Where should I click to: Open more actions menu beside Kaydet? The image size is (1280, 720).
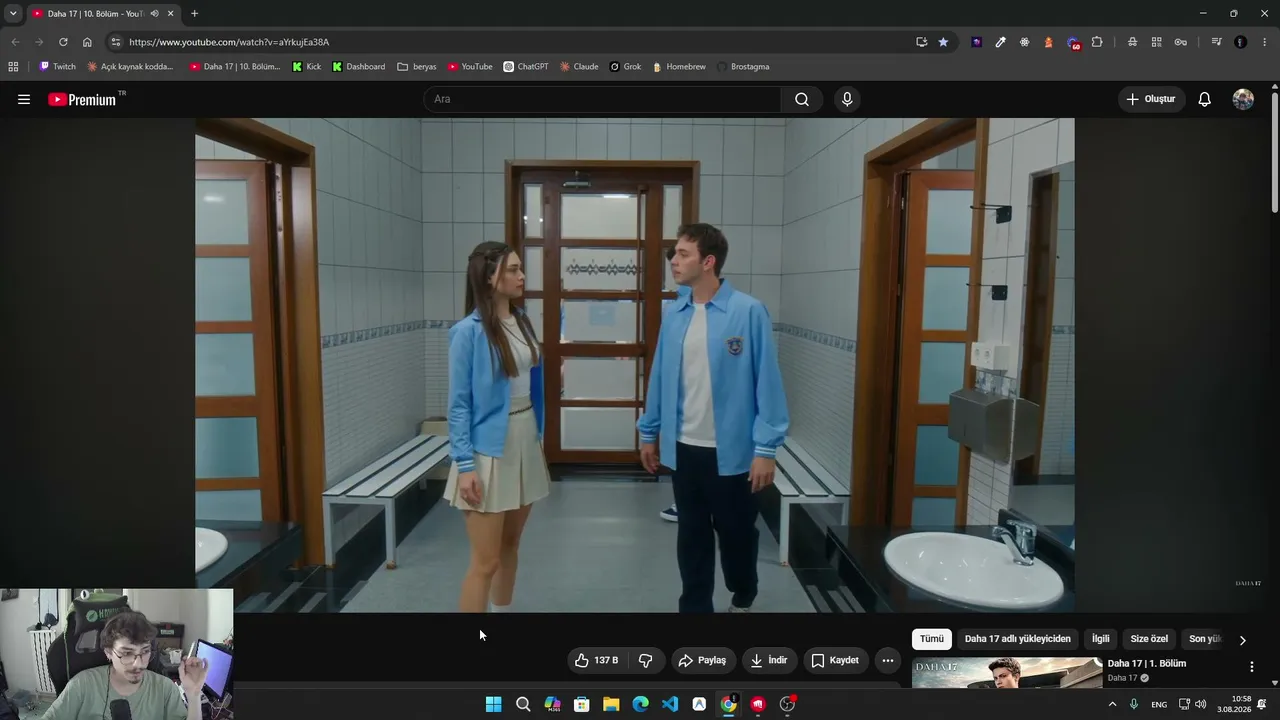(x=887, y=660)
